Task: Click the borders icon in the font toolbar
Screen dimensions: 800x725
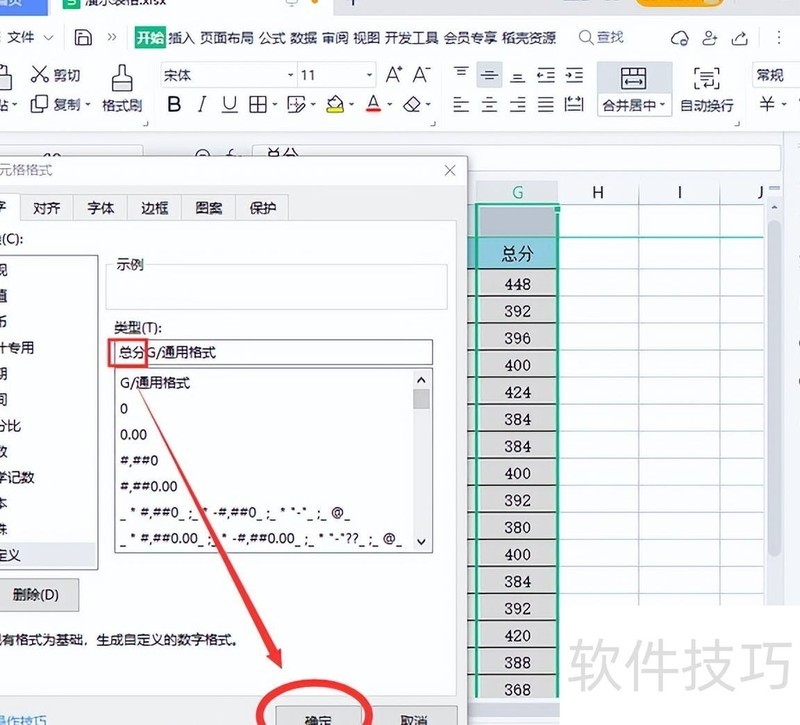Action: pyautogui.click(x=258, y=104)
